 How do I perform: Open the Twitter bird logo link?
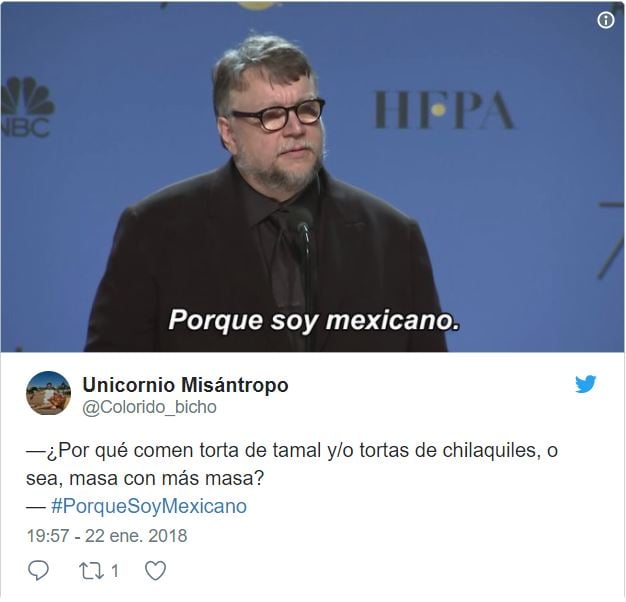click(x=585, y=384)
